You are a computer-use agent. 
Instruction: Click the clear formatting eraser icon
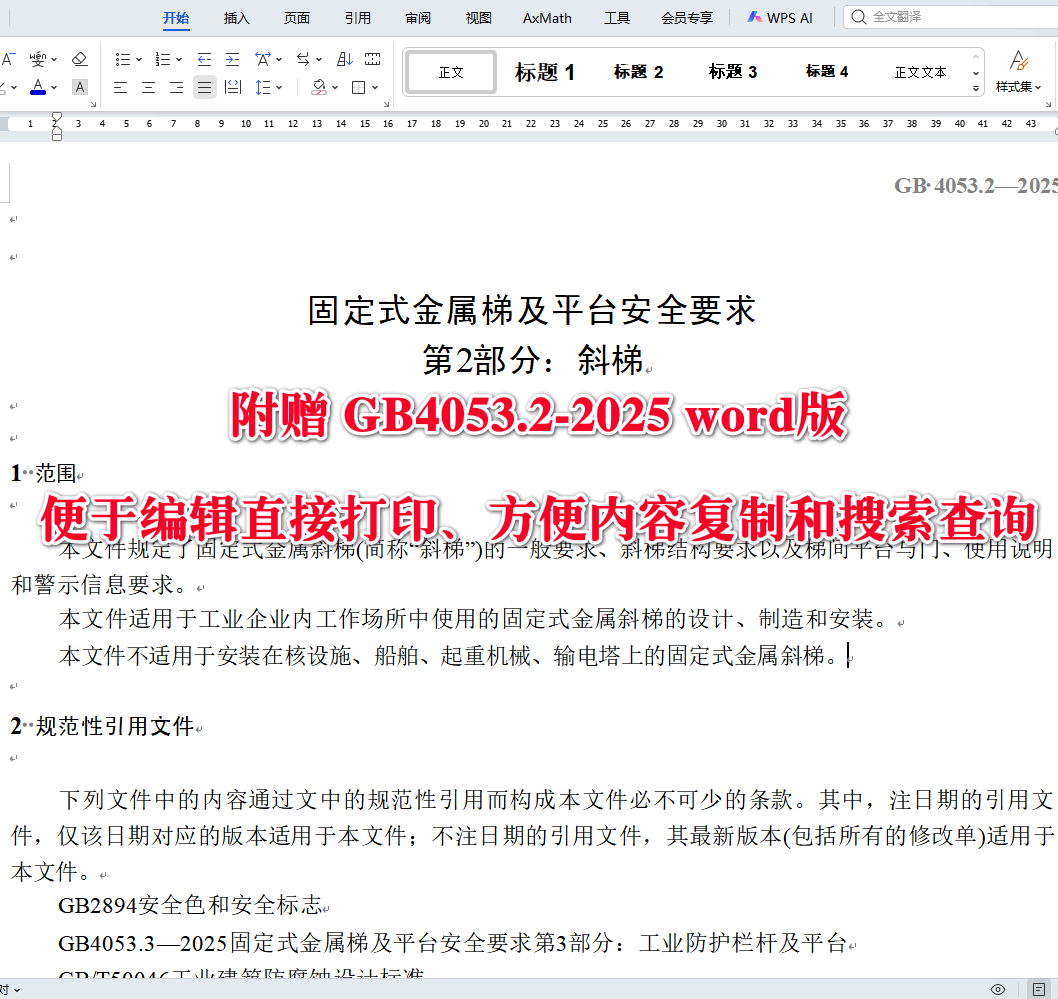tap(80, 59)
